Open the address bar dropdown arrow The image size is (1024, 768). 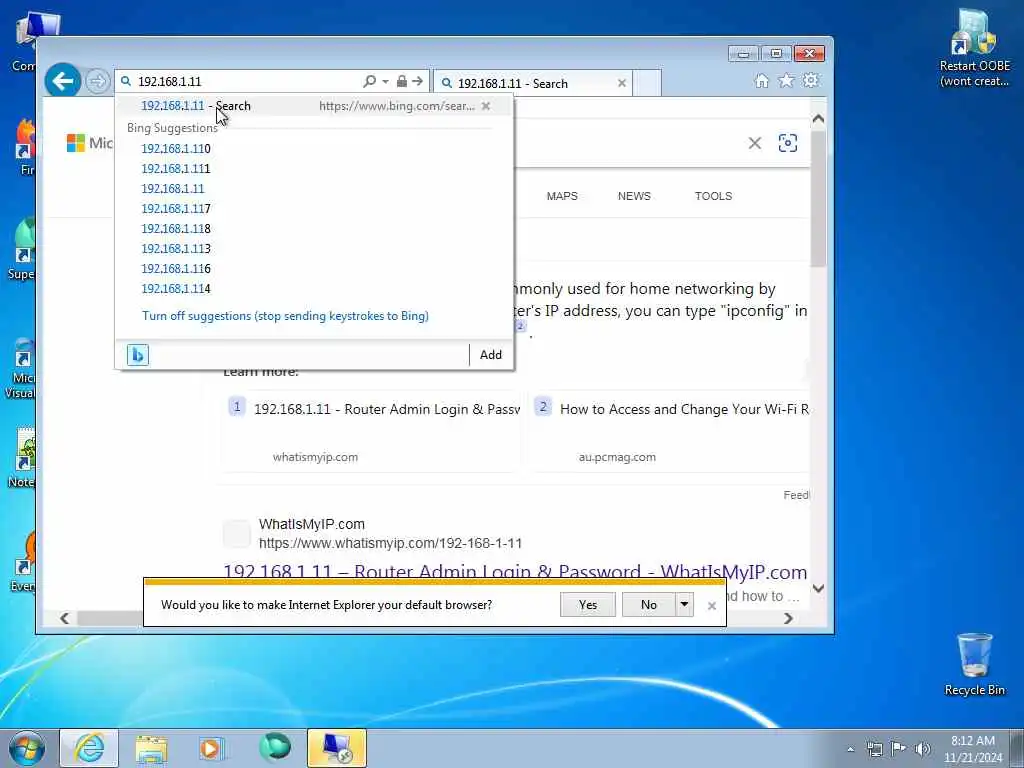point(385,82)
